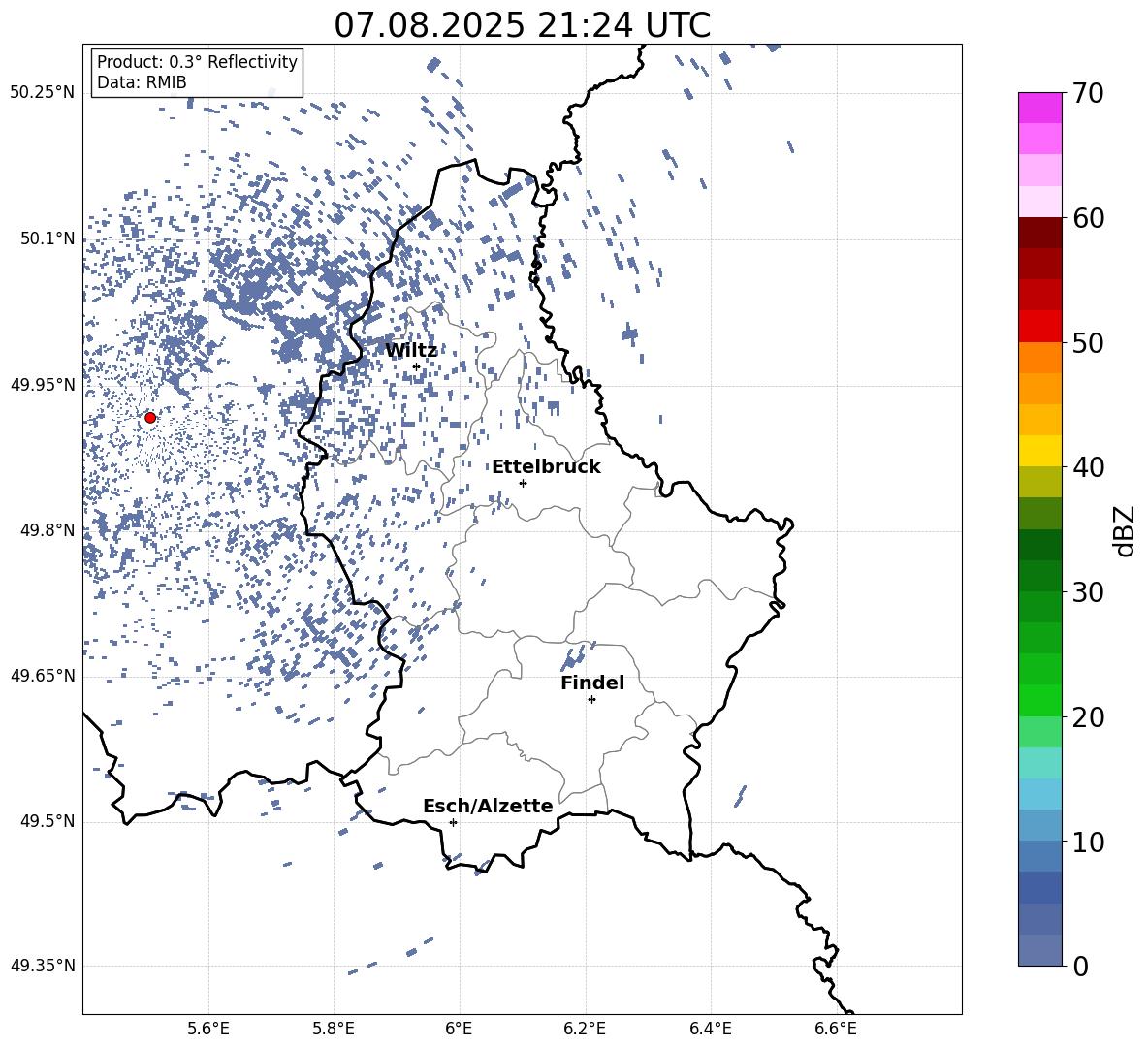Click the 49.8°N latitude label
The width and height of the screenshot is (1148, 1048).
[48, 530]
